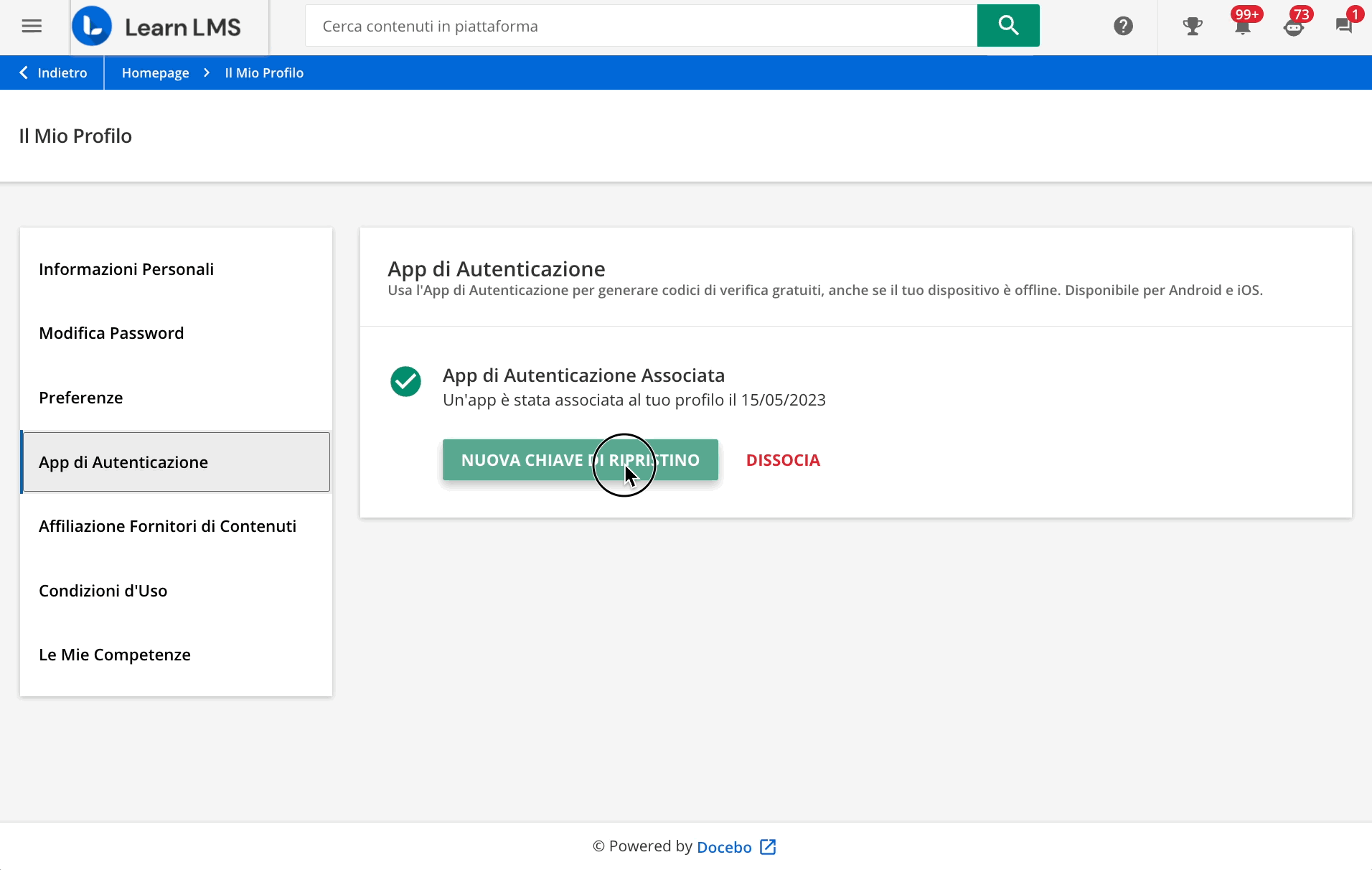The height and width of the screenshot is (870, 1372).
Task: Open the Preferenze section
Action: (80, 398)
